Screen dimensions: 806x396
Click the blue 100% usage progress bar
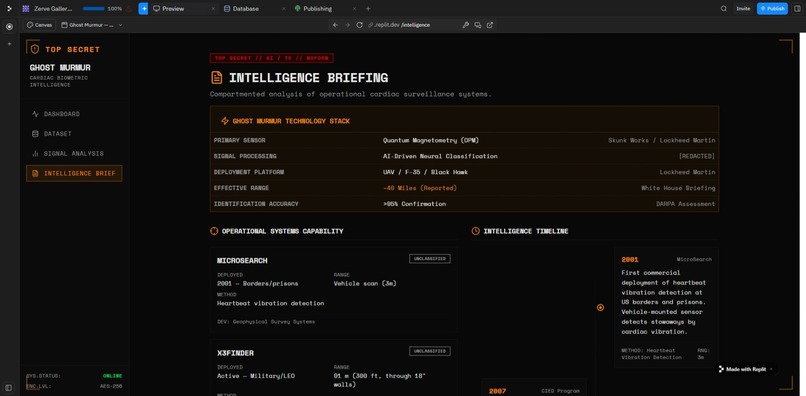[94, 9]
